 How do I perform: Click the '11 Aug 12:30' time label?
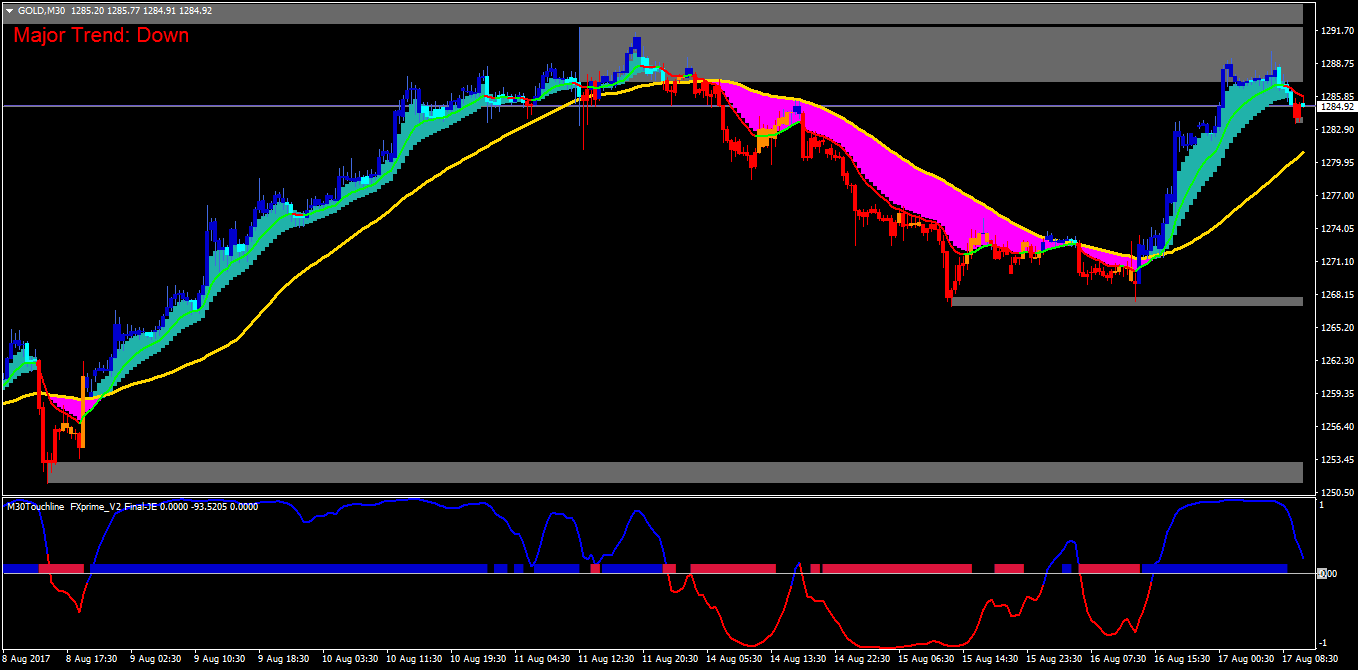tap(606, 660)
